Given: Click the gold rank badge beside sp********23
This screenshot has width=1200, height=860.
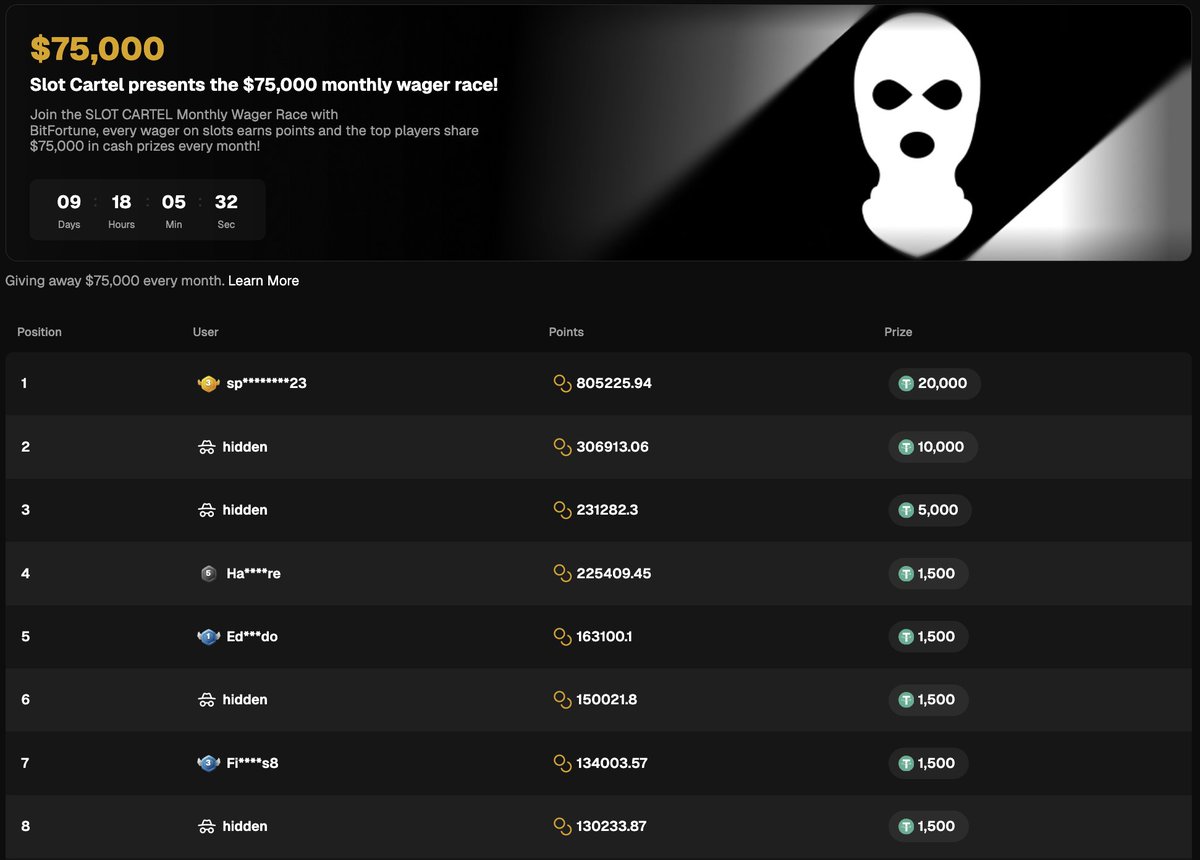Looking at the screenshot, I should tap(208, 383).
